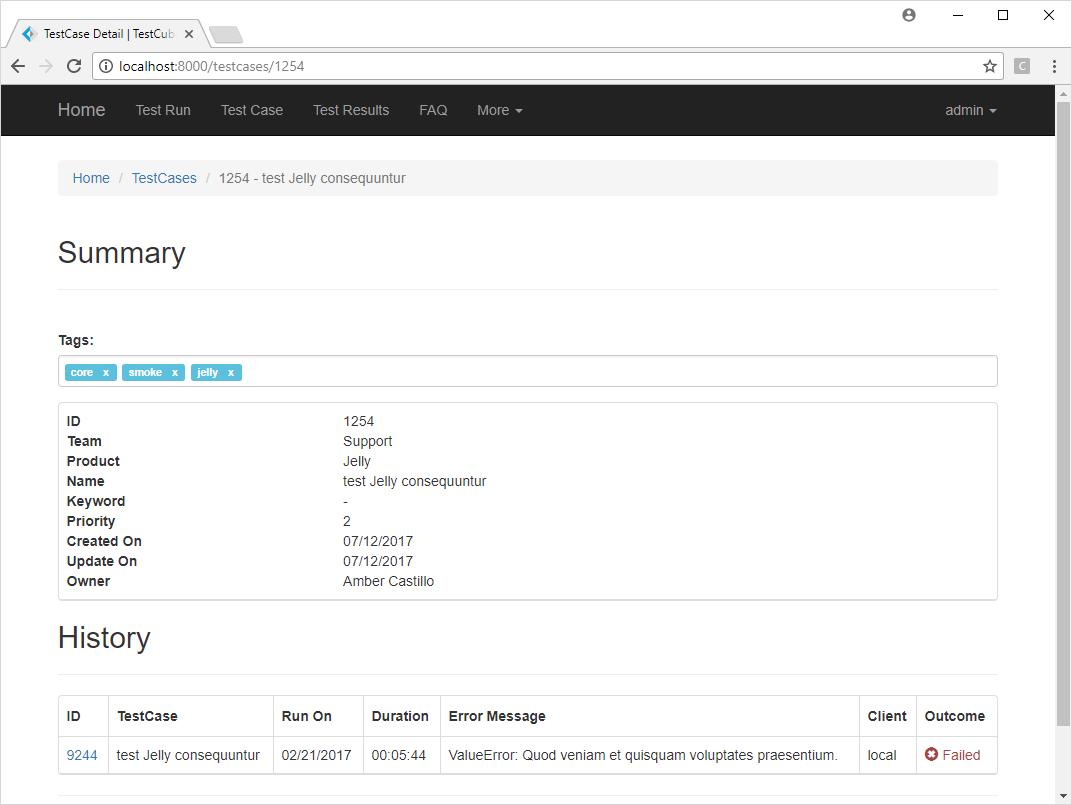The height and width of the screenshot is (805, 1072).
Task: Click the Summary heading
Action: click(122, 253)
